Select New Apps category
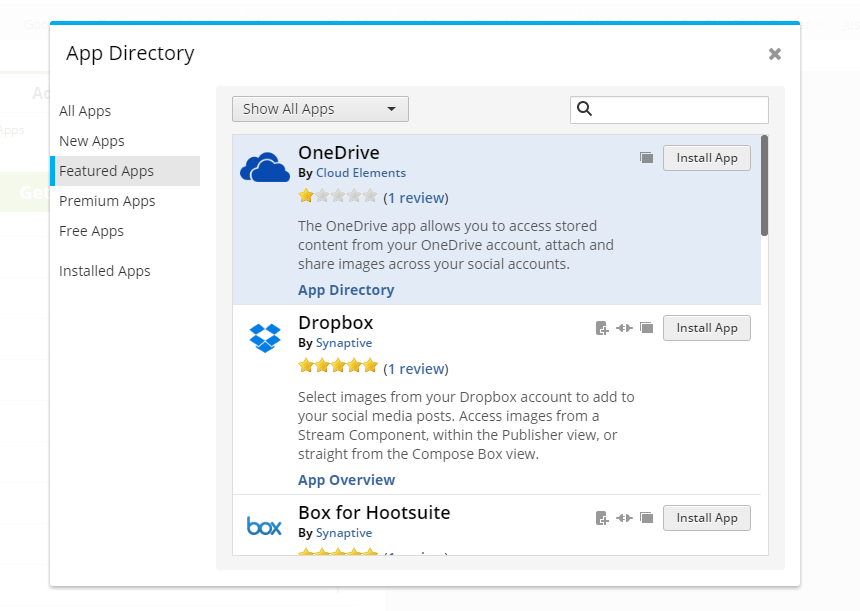Image resolution: width=860 pixels, height=611 pixels. (92, 141)
